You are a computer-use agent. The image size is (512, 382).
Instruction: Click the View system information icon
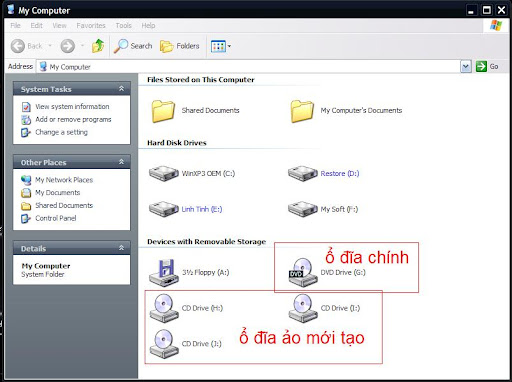pyautogui.click(x=26, y=107)
